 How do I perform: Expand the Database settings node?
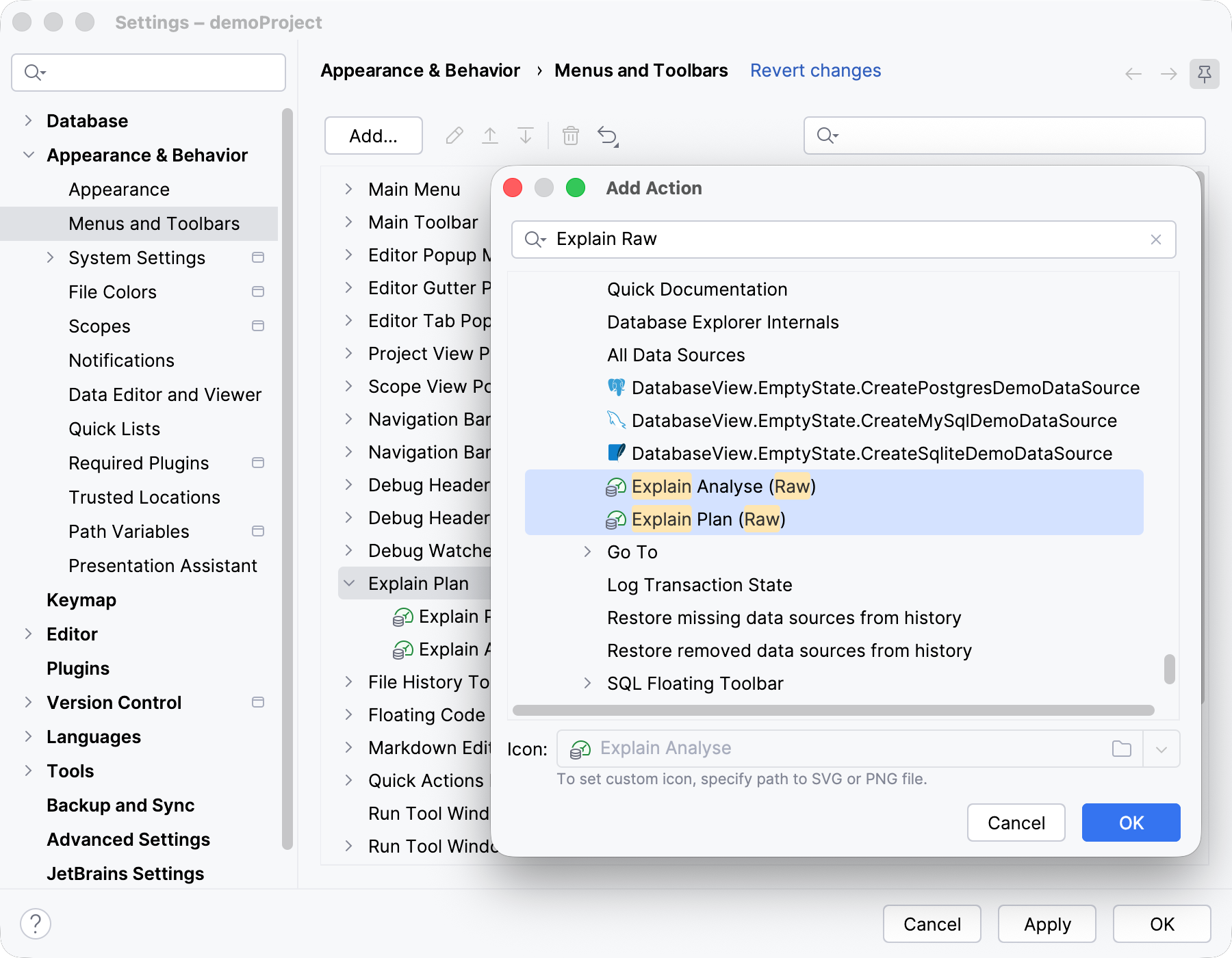(x=28, y=120)
